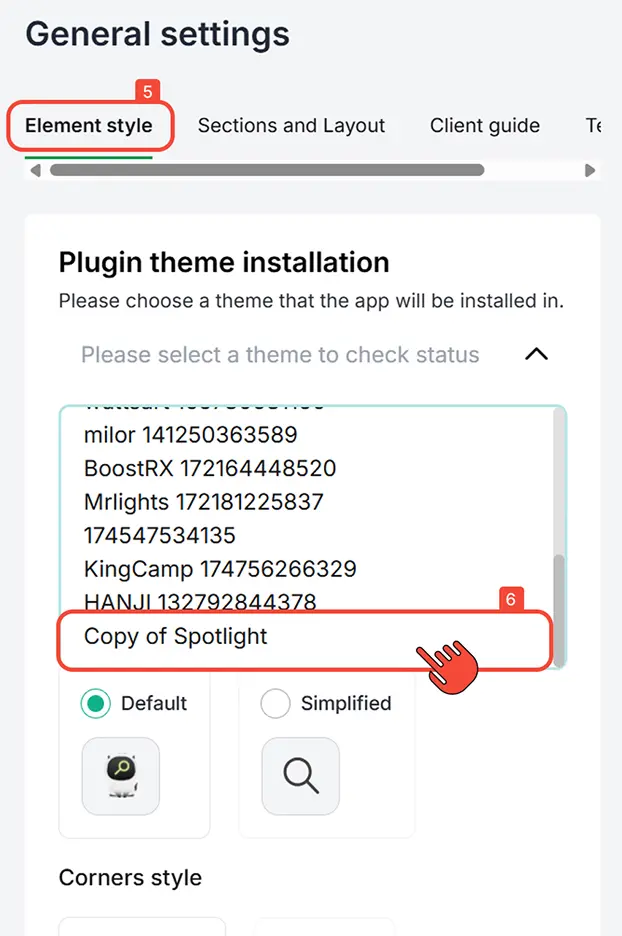Click the magnifying glass icon under Simplified
Image resolution: width=622 pixels, height=936 pixels.
pos(300,775)
